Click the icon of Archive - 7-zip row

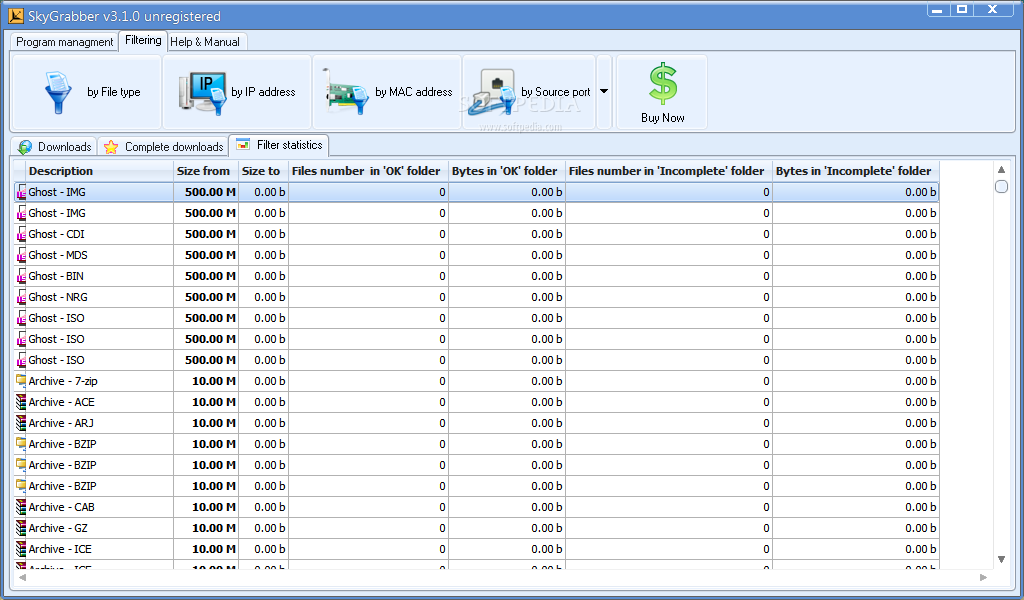pos(21,381)
